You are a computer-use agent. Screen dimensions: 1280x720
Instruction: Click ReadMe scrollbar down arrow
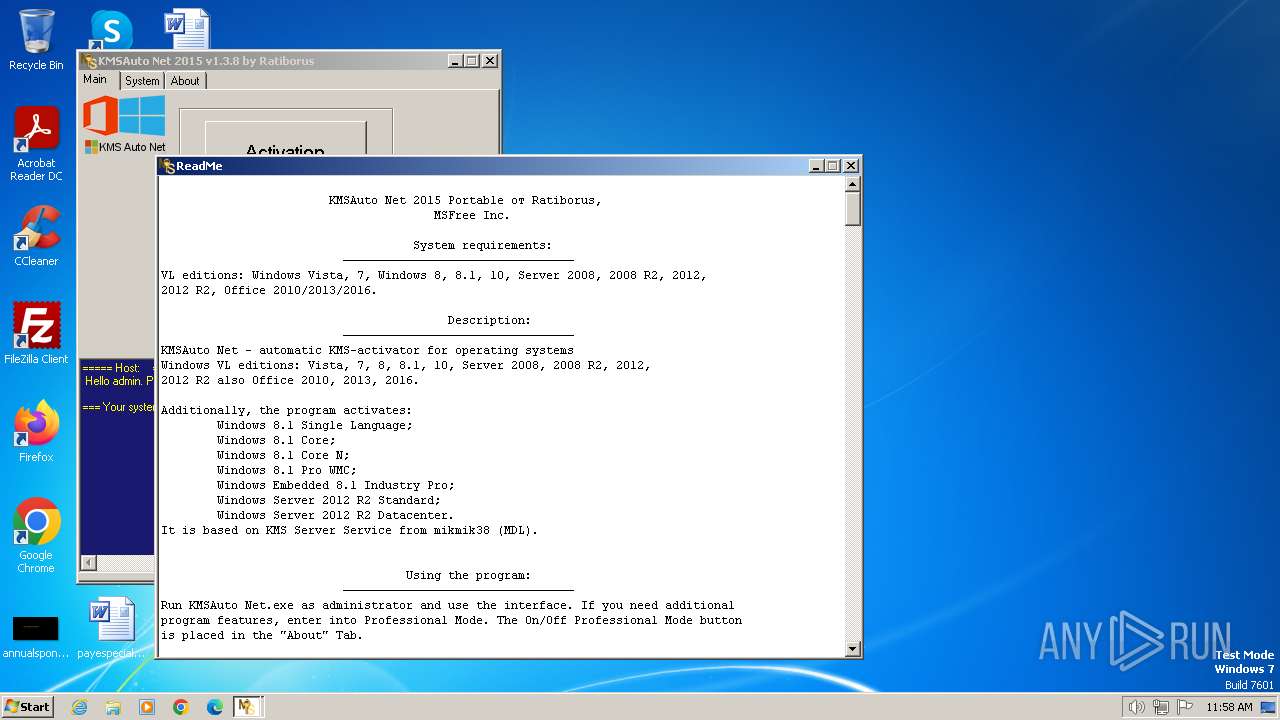[853, 648]
